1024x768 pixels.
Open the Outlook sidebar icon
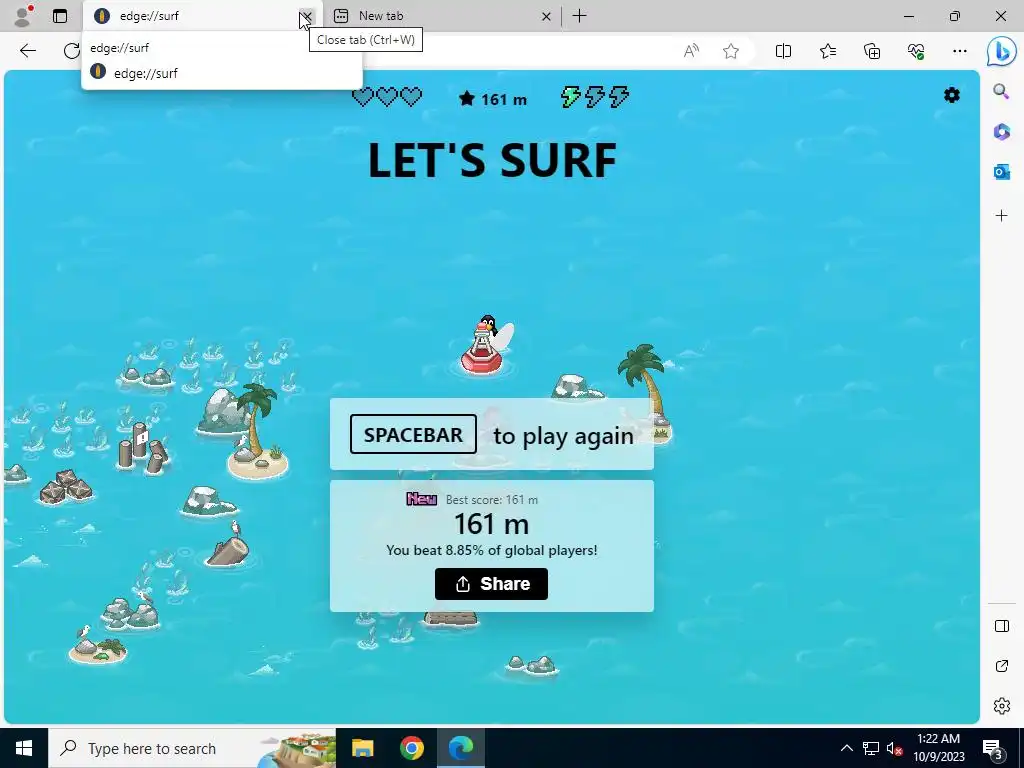(1001, 172)
